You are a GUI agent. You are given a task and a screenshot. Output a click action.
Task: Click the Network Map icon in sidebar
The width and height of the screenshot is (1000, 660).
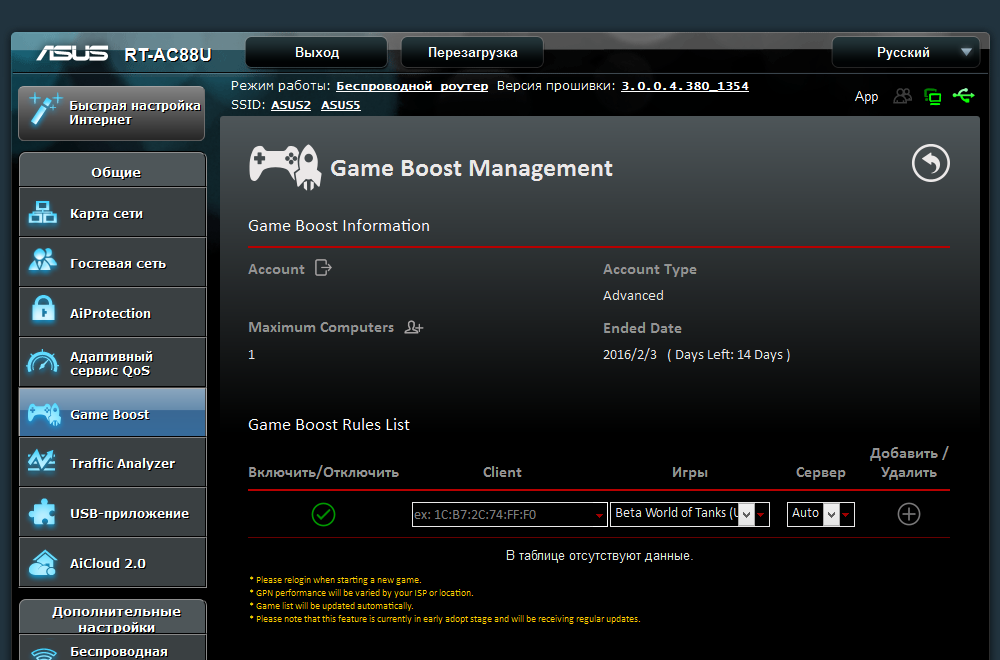point(43,212)
